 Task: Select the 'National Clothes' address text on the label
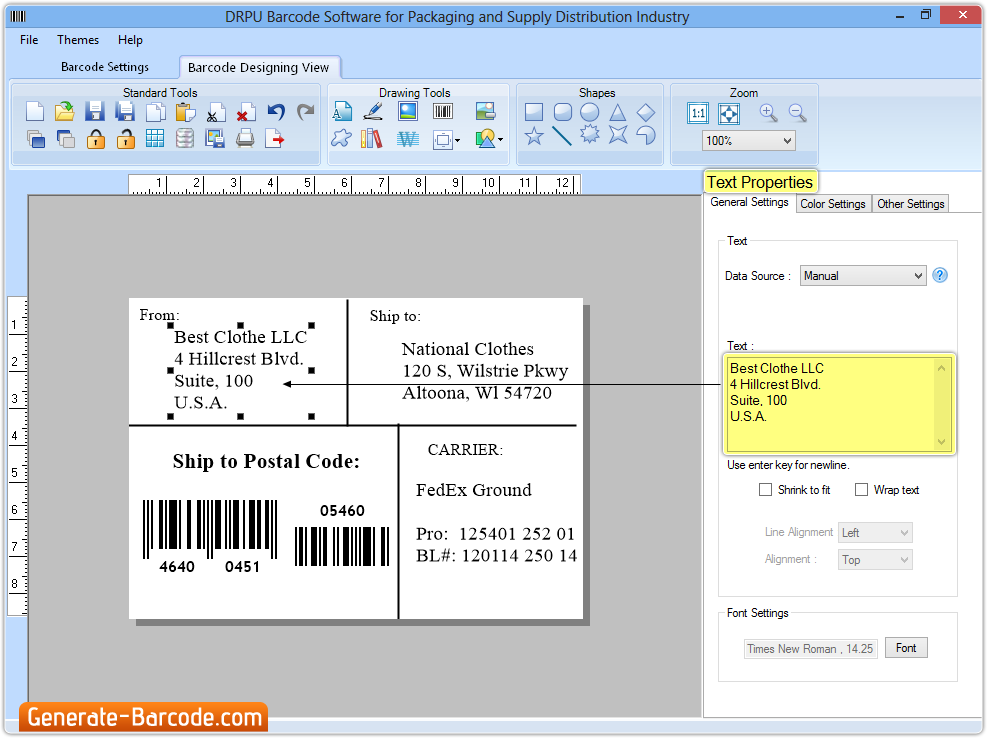coord(485,371)
